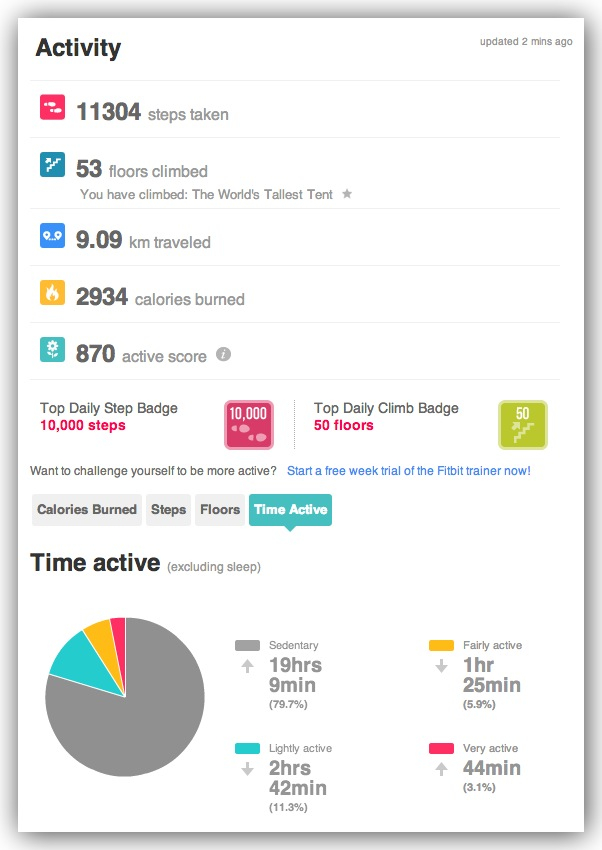Click the floors climbed staircase icon
Image resolution: width=602 pixels, height=850 pixels.
(x=52, y=164)
